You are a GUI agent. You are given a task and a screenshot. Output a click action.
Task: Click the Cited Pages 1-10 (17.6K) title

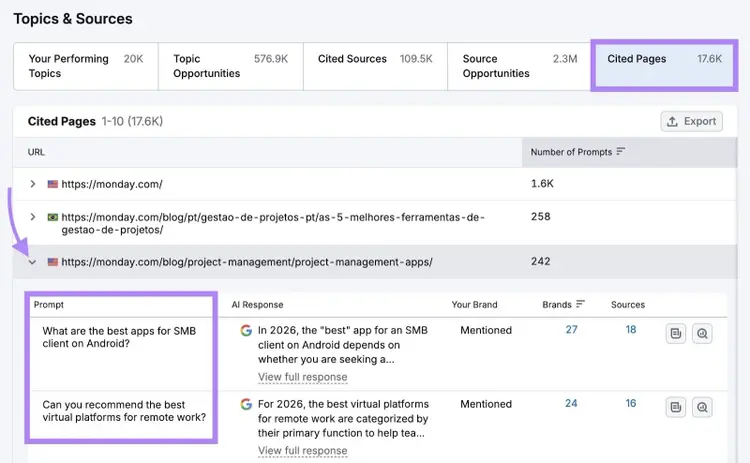[x=95, y=121]
